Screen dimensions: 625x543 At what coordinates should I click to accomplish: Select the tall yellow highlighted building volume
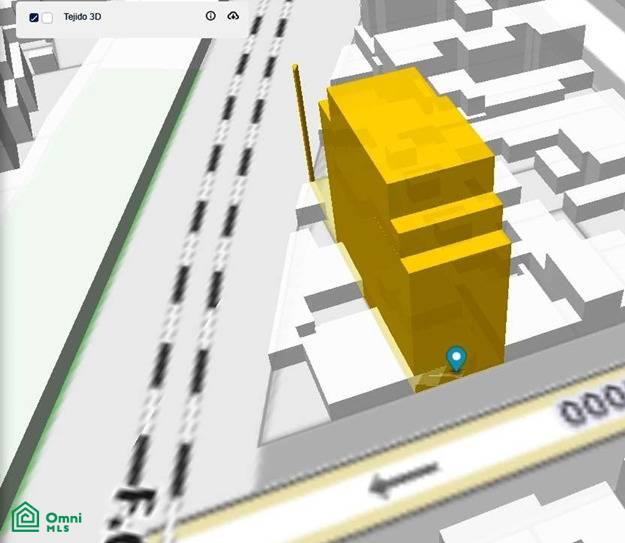tap(415, 223)
